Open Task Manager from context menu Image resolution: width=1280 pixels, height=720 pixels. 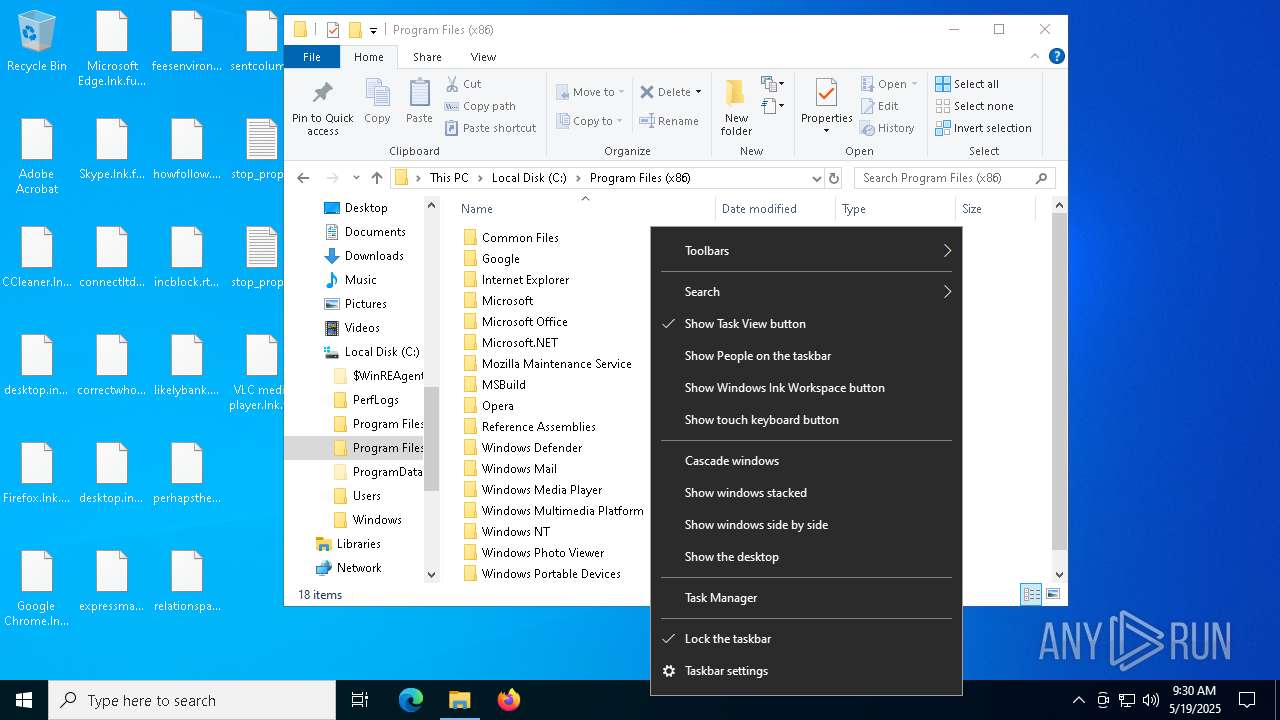[x=806, y=598]
